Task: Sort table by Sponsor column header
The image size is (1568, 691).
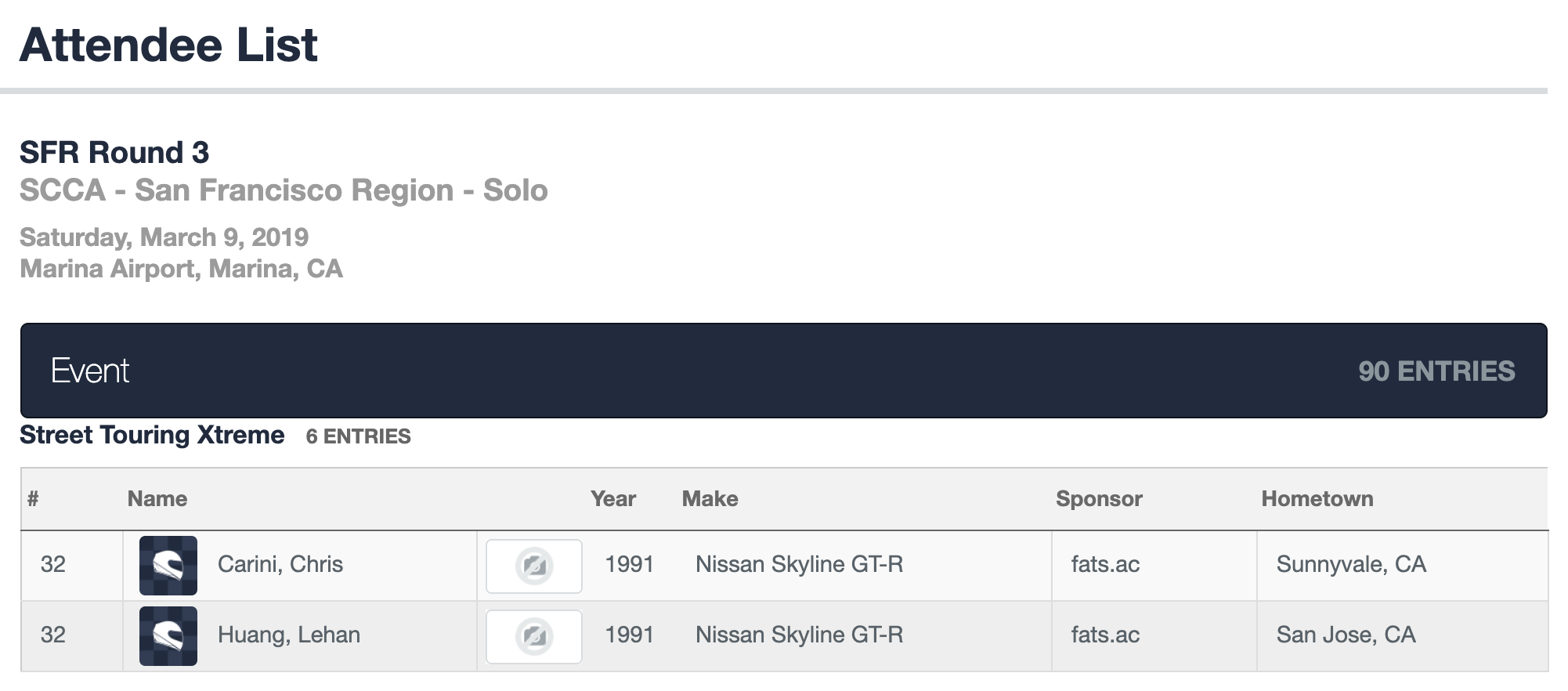Action: pyautogui.click(x=1098, y=499)
